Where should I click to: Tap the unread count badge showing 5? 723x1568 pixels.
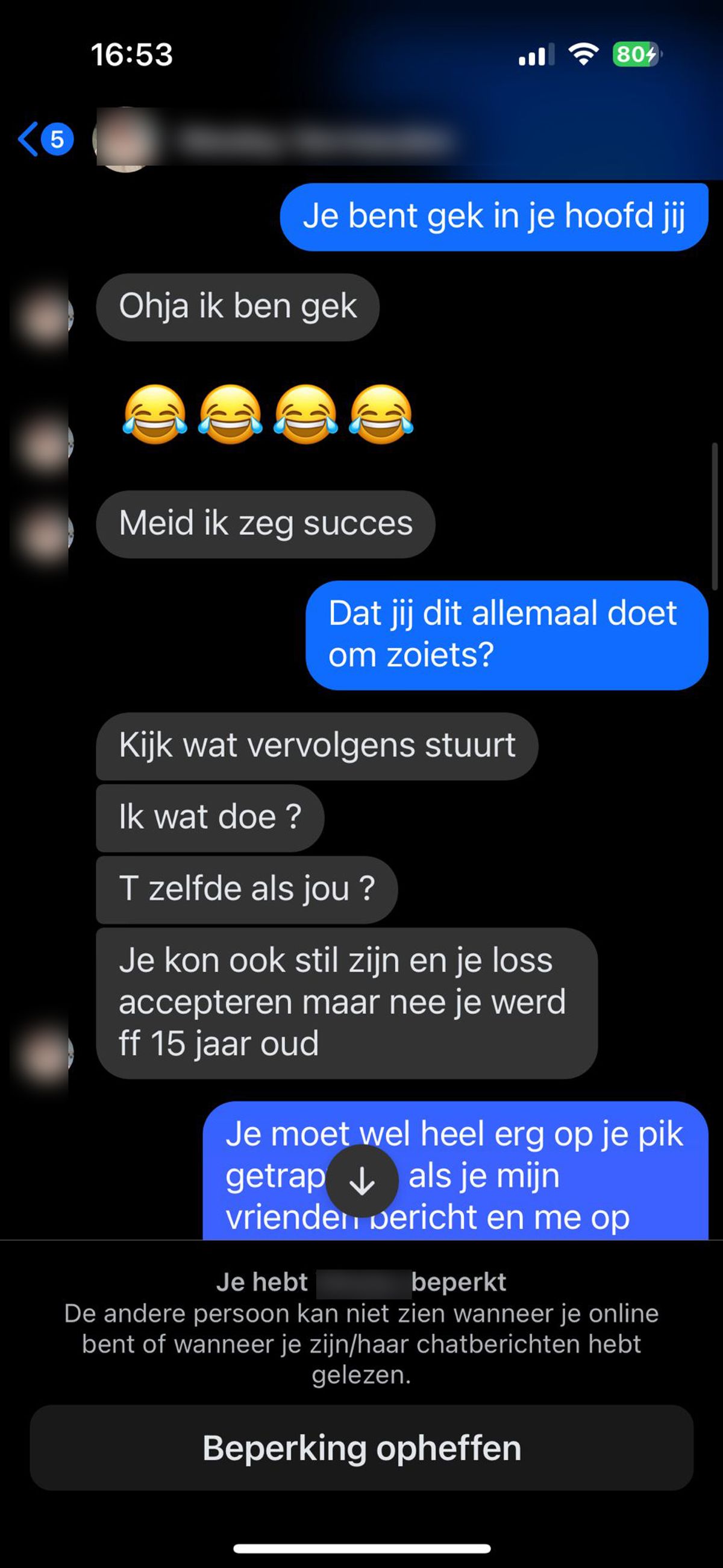[57, 139]
